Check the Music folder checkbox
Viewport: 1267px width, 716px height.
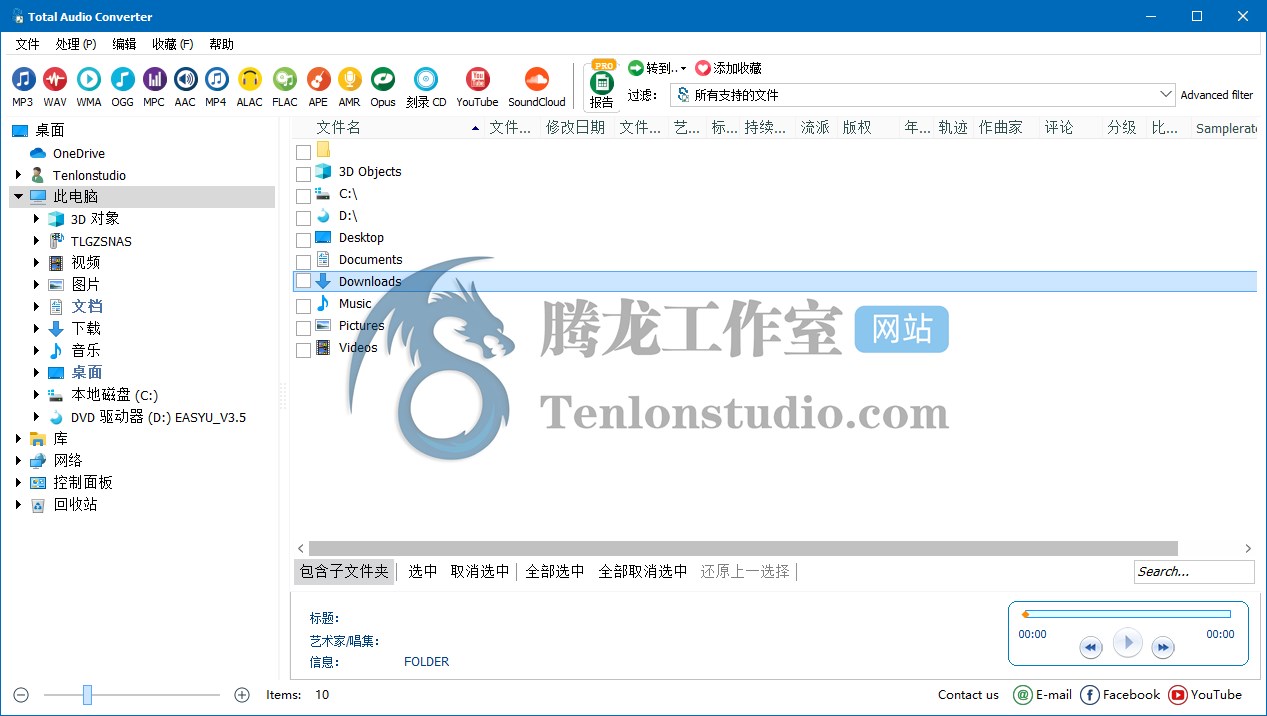click(303, 306)
